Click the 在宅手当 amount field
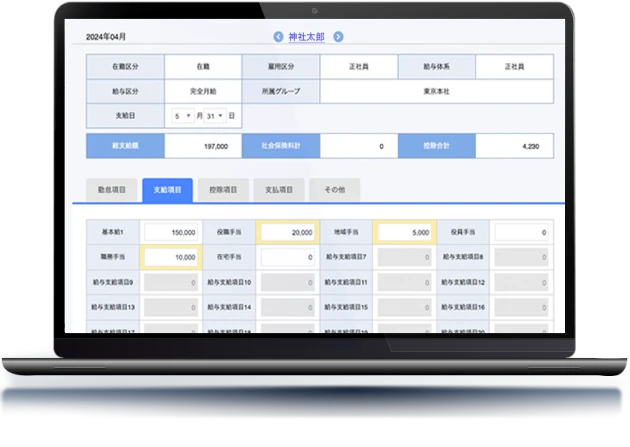This screenshot has width=630, height=447. [288, 257]
